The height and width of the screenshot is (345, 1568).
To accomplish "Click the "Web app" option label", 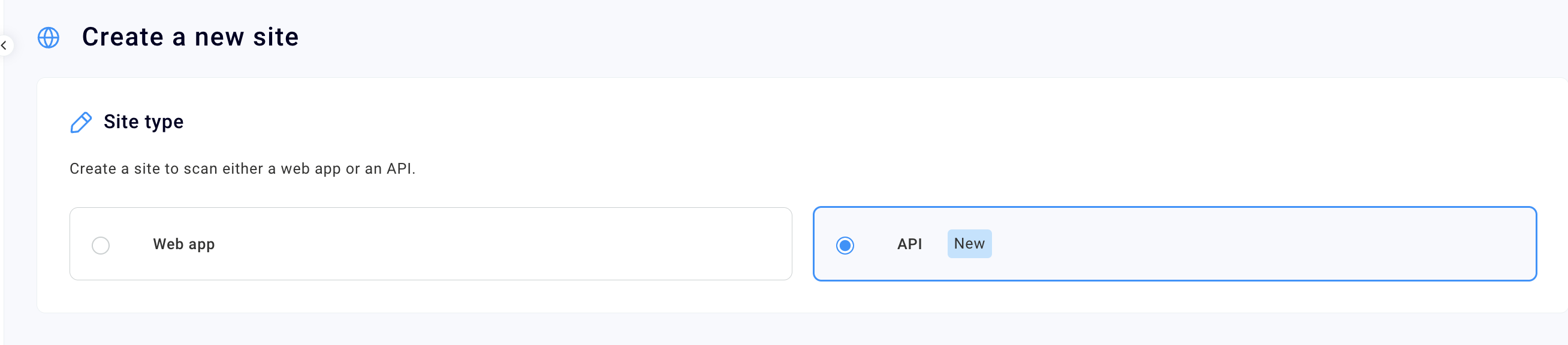I will click(184, 244).
